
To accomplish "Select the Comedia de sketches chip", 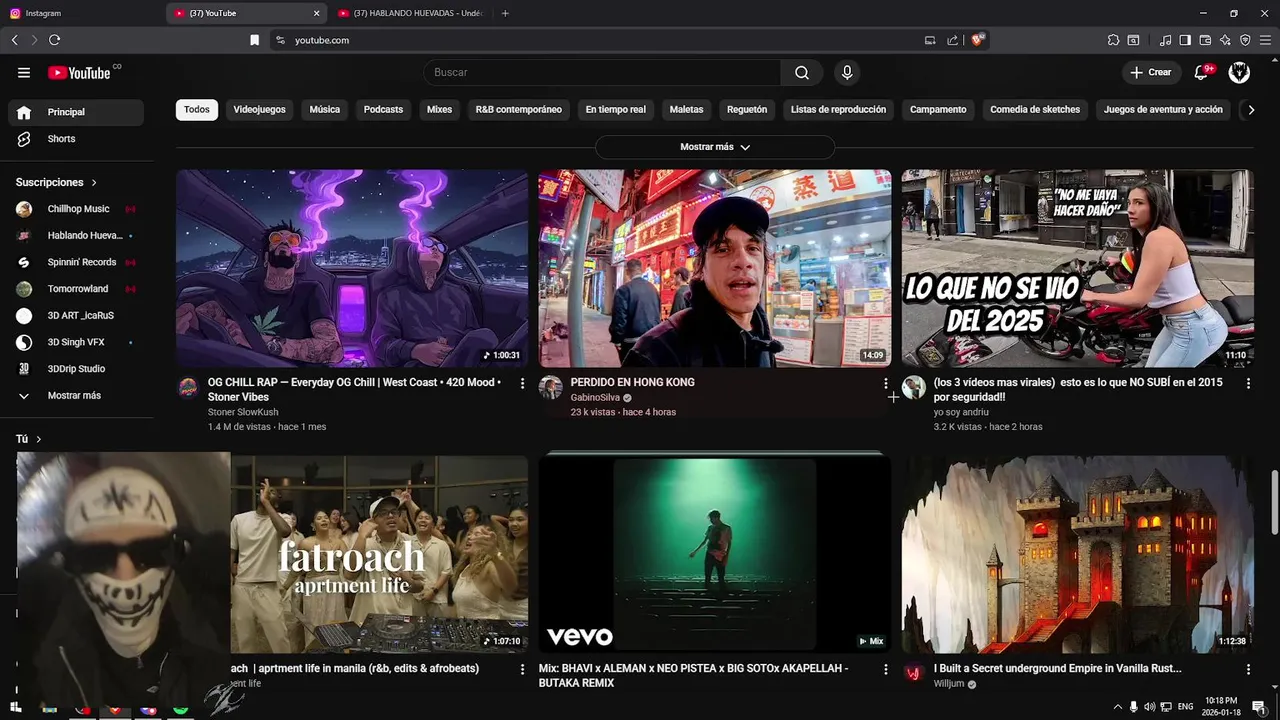I will point(1035,110).
